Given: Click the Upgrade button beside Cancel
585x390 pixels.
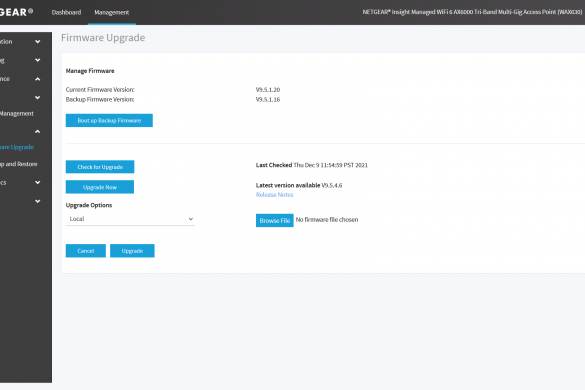Looking at the screenshot, I should tap(132, 251).
